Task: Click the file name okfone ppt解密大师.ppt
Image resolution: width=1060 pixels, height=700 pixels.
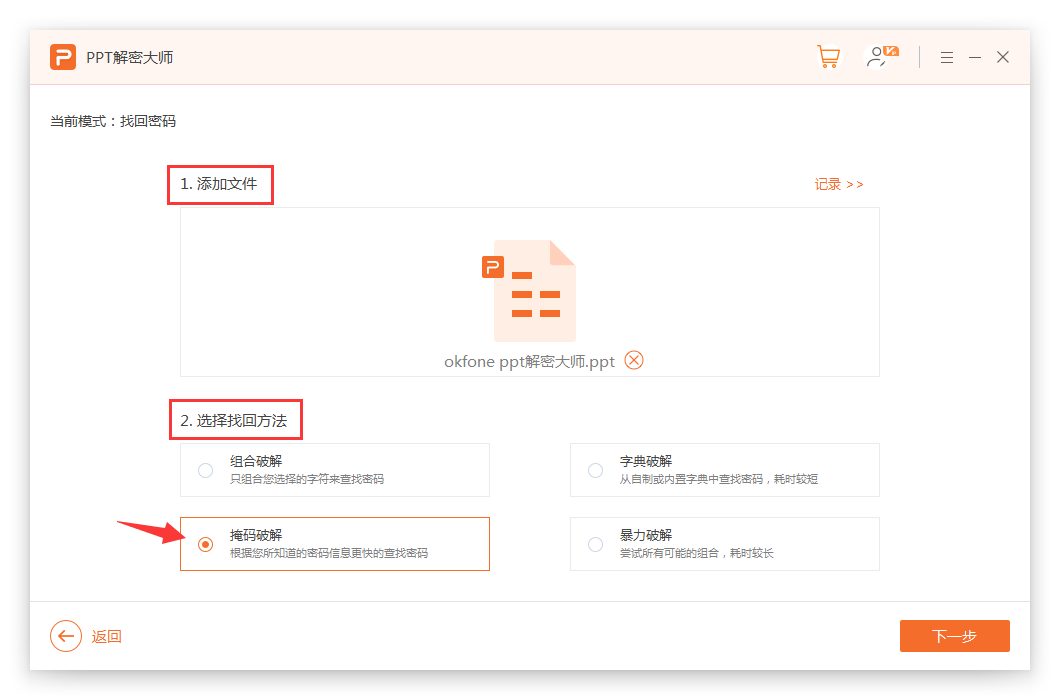Action: 529,361
